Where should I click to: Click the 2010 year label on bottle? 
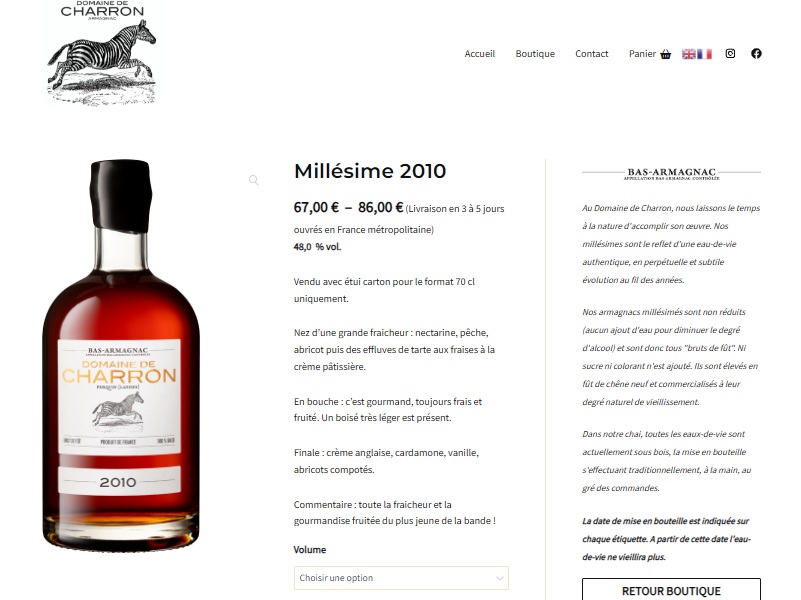coord(119,482)
